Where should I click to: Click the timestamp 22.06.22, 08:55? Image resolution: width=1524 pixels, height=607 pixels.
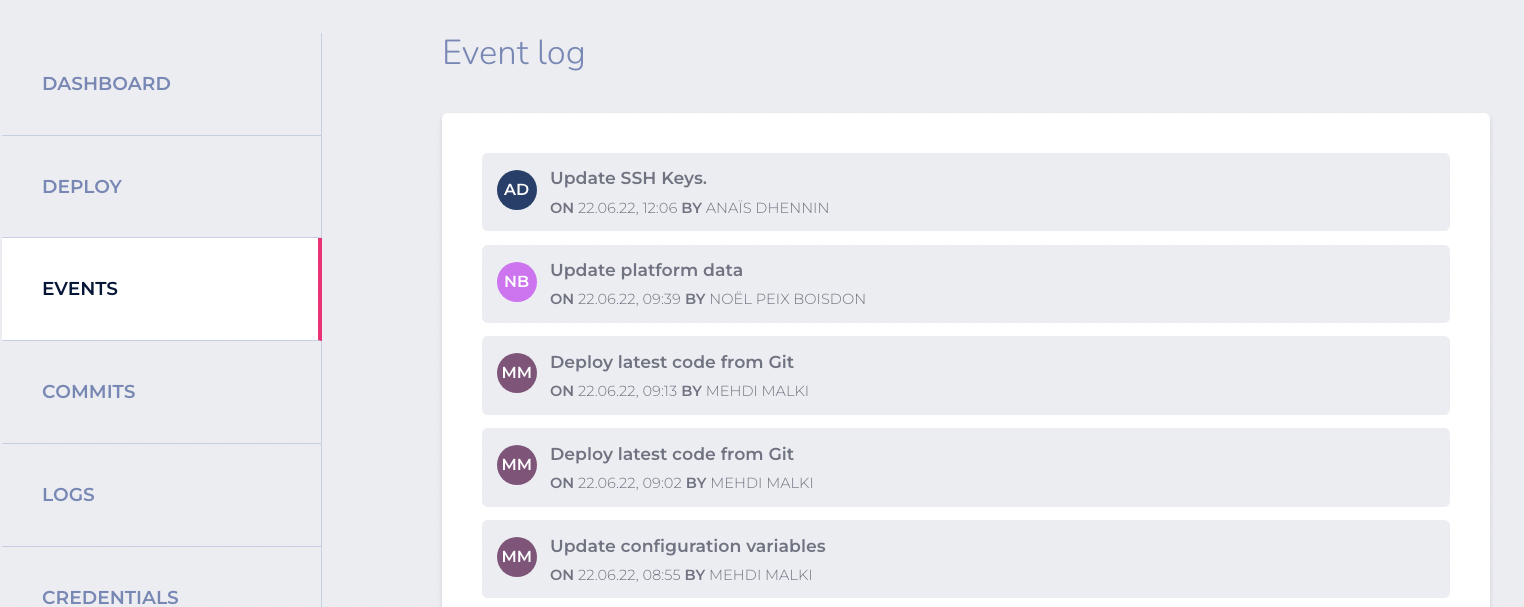629,575
